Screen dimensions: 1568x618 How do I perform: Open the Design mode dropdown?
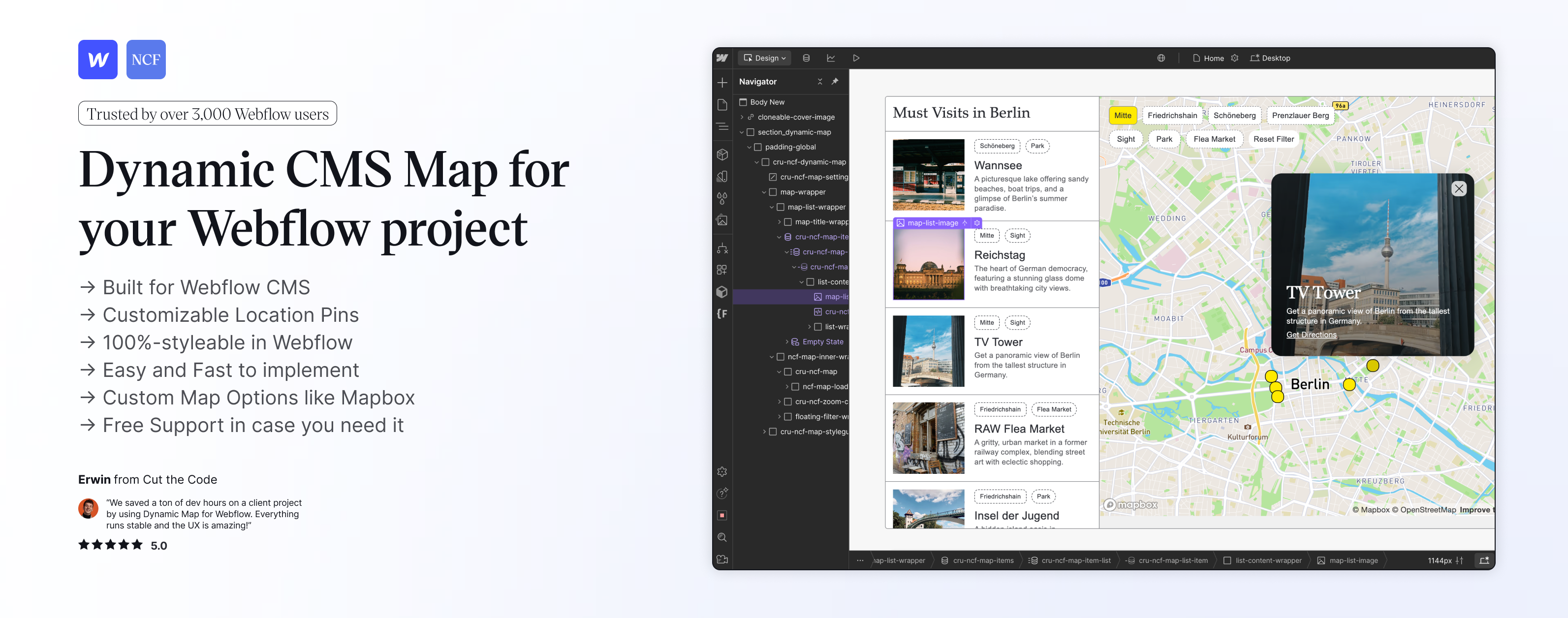[x=764, y=58]
